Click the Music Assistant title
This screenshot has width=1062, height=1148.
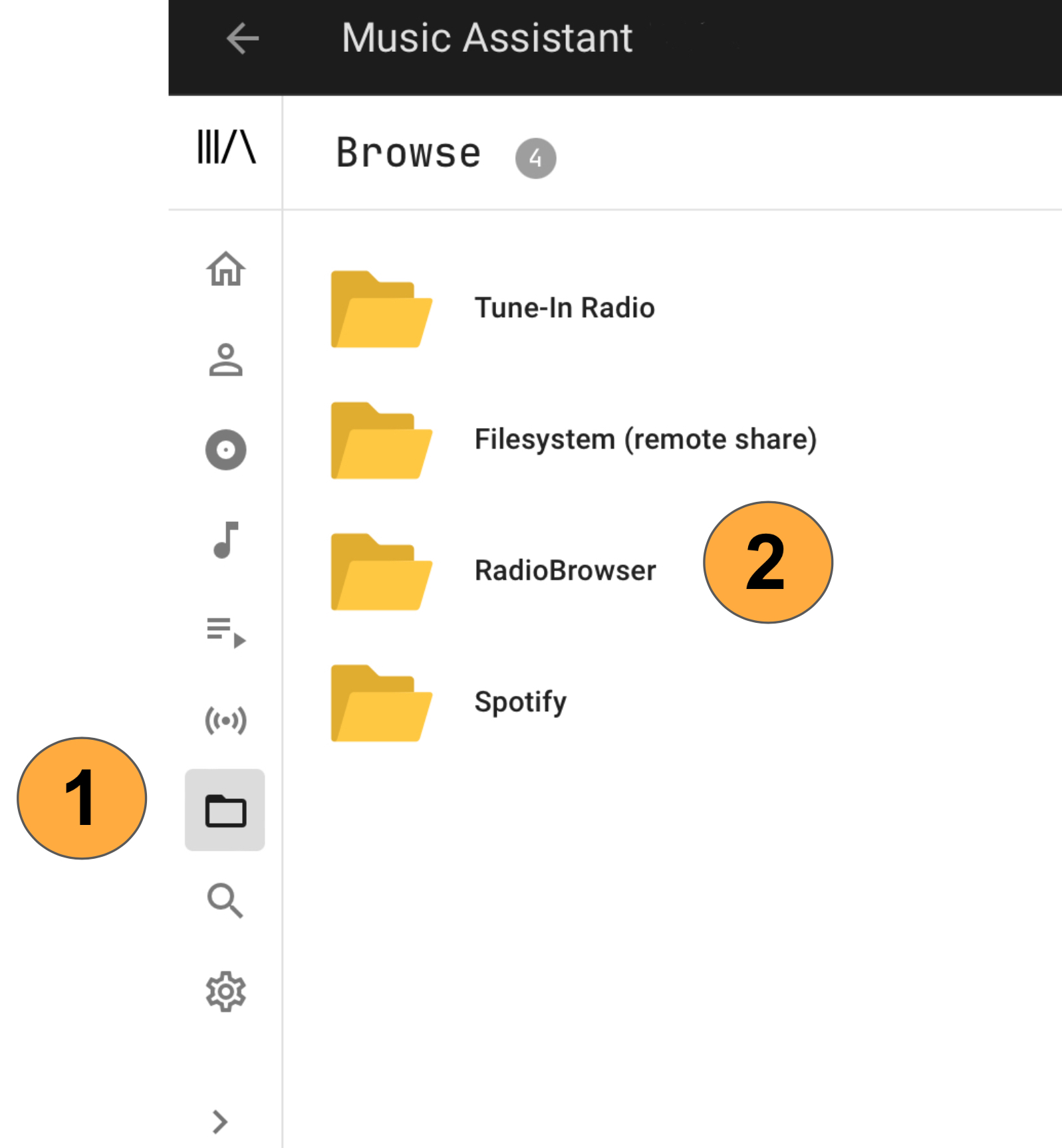(486, 38)
